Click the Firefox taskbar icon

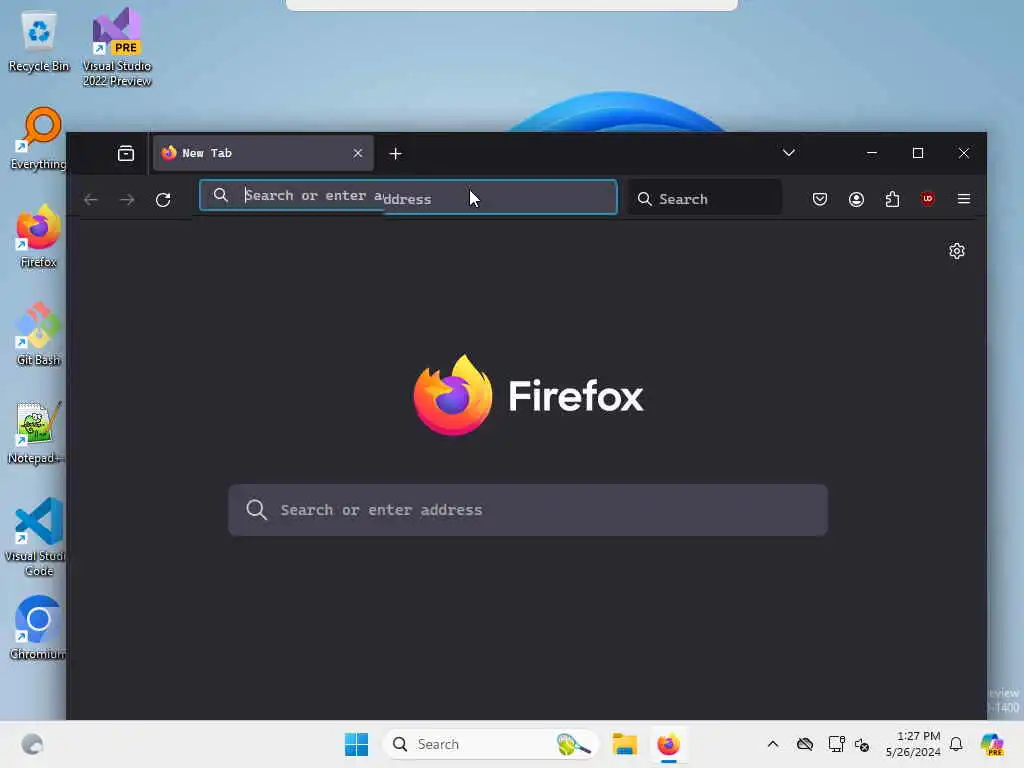[668, 744]
